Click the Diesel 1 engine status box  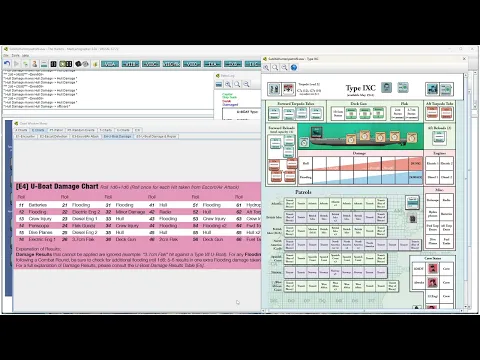pyautogui.click(x=432, y=177)
